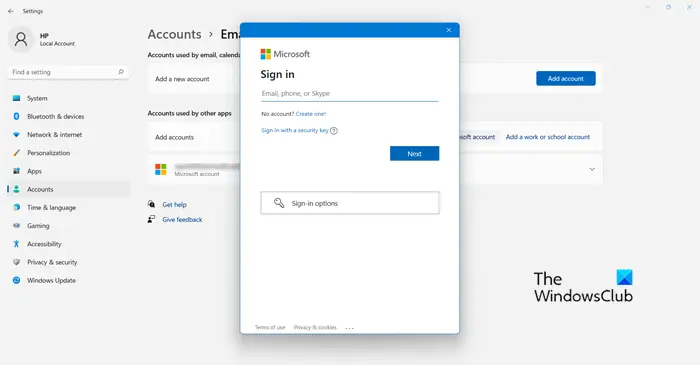Click the ellipsis in dialog footer
Viewport: 700px width, 365px height.
[349, 328]
